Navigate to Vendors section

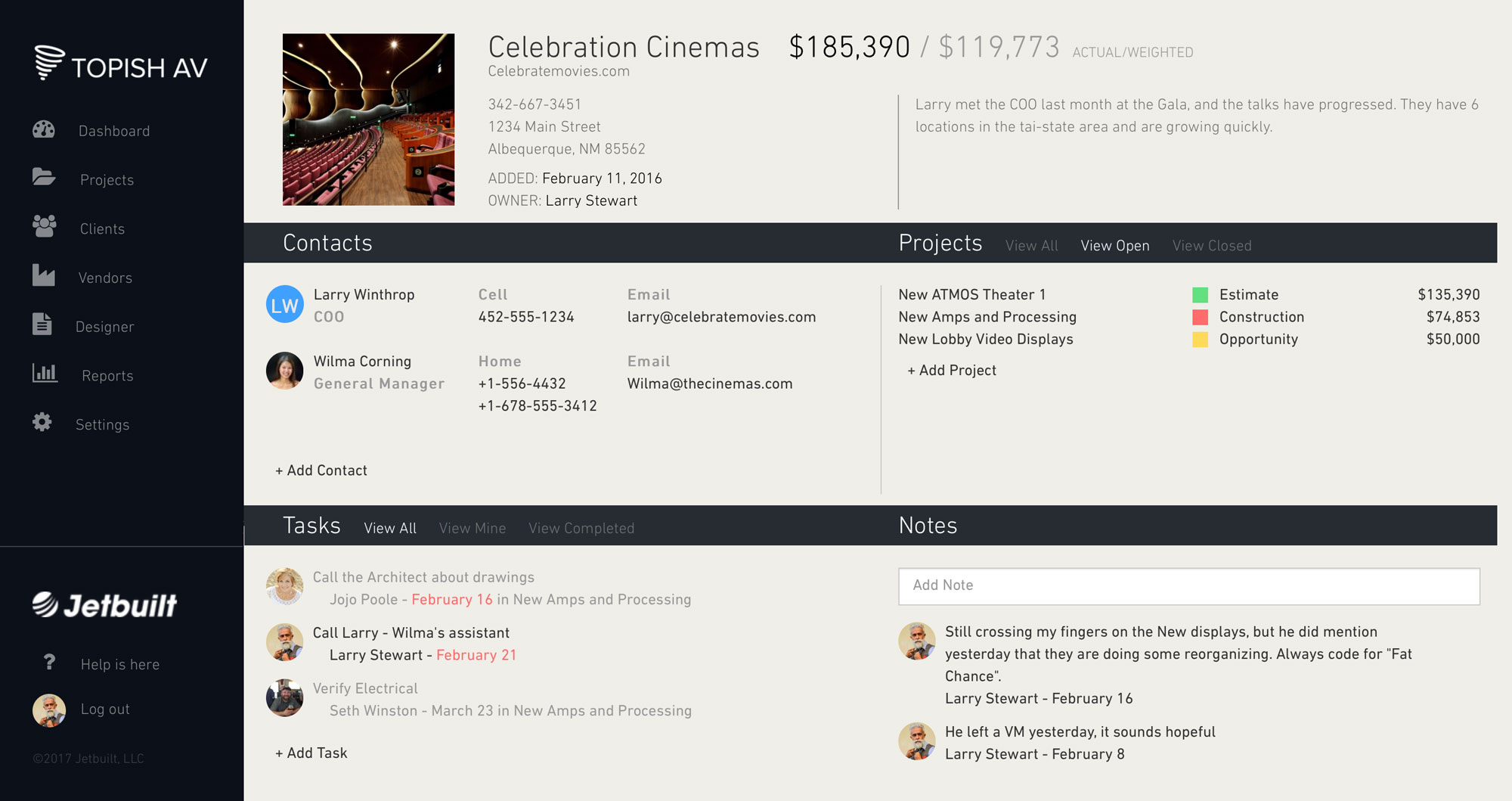click(x=105, y=278)
